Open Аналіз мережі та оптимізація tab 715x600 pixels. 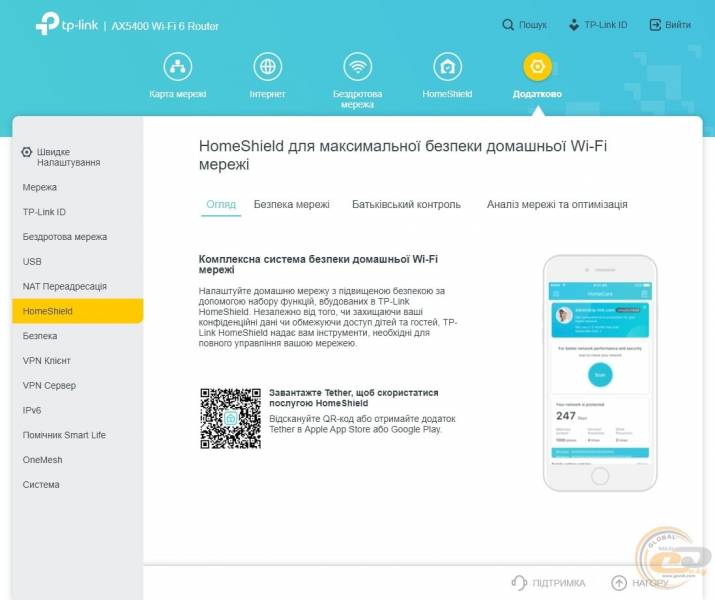[x=557, y=204]
